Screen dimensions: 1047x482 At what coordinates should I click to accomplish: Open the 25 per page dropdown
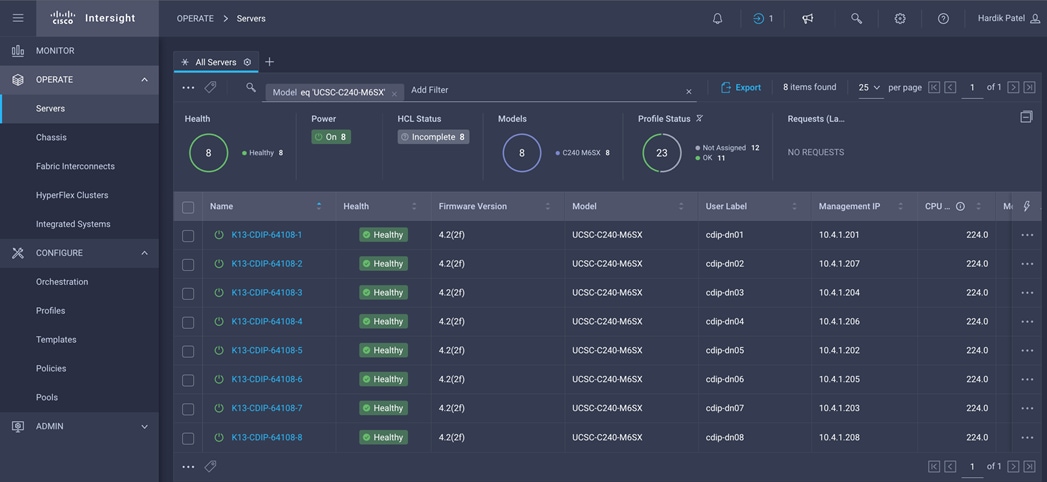tap(870, 87)
